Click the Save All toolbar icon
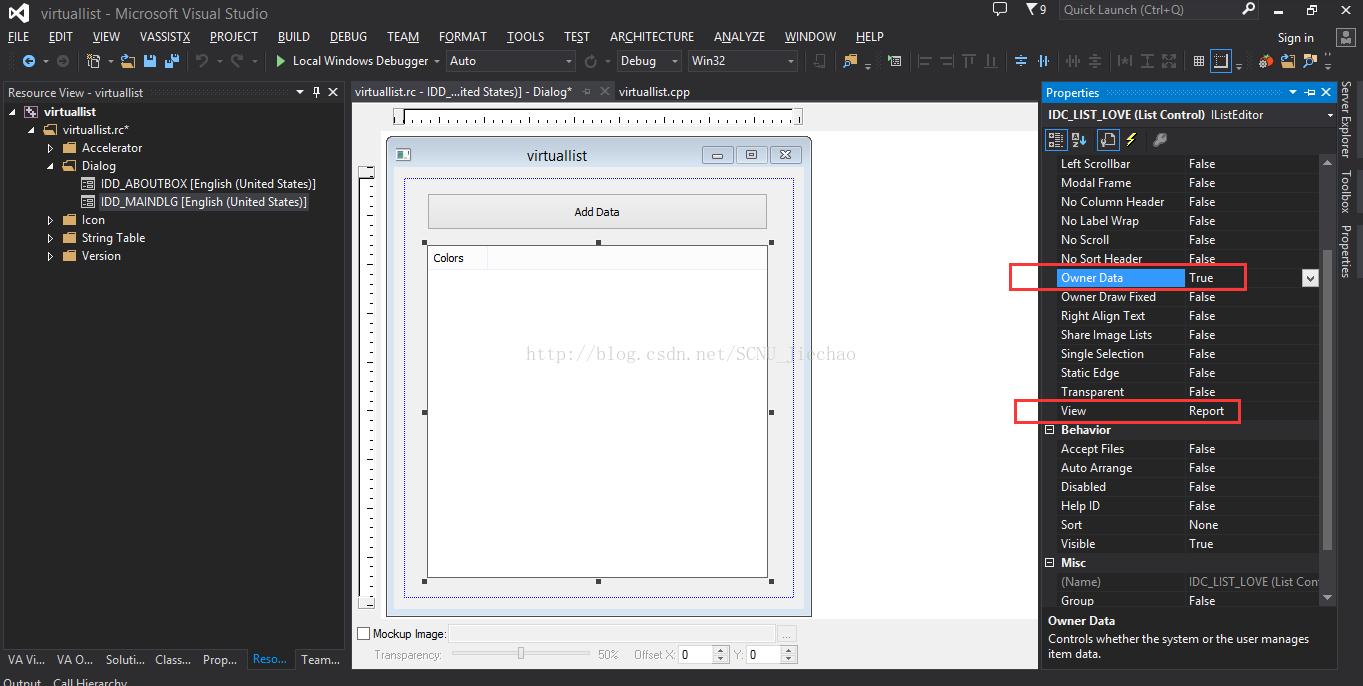This screenshot has height=686, width=1363. point(170,61)
